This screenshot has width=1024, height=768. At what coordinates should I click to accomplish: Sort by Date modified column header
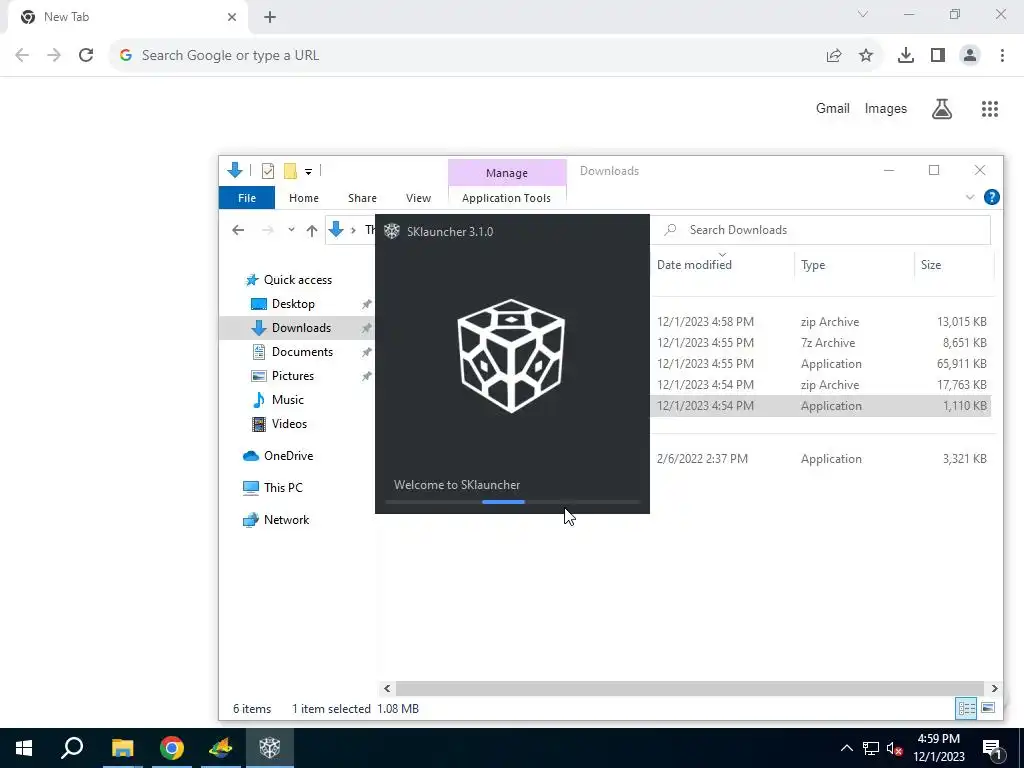pyautogui.click(x=694, y=264)
